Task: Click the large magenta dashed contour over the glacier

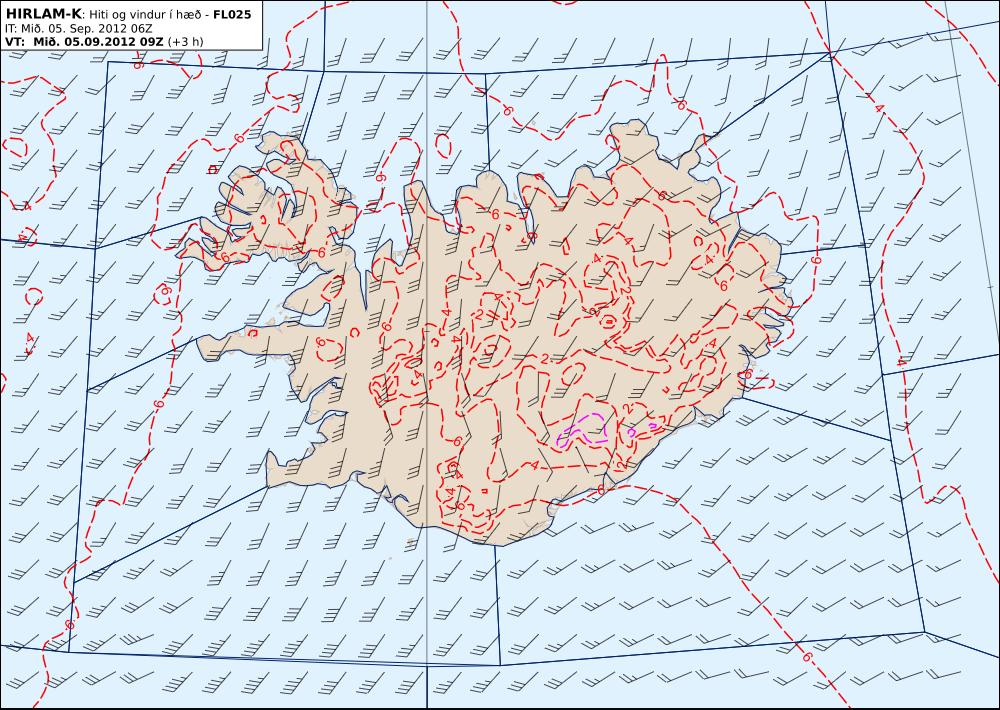Action: pyautogui.click(x=582, y=429)
